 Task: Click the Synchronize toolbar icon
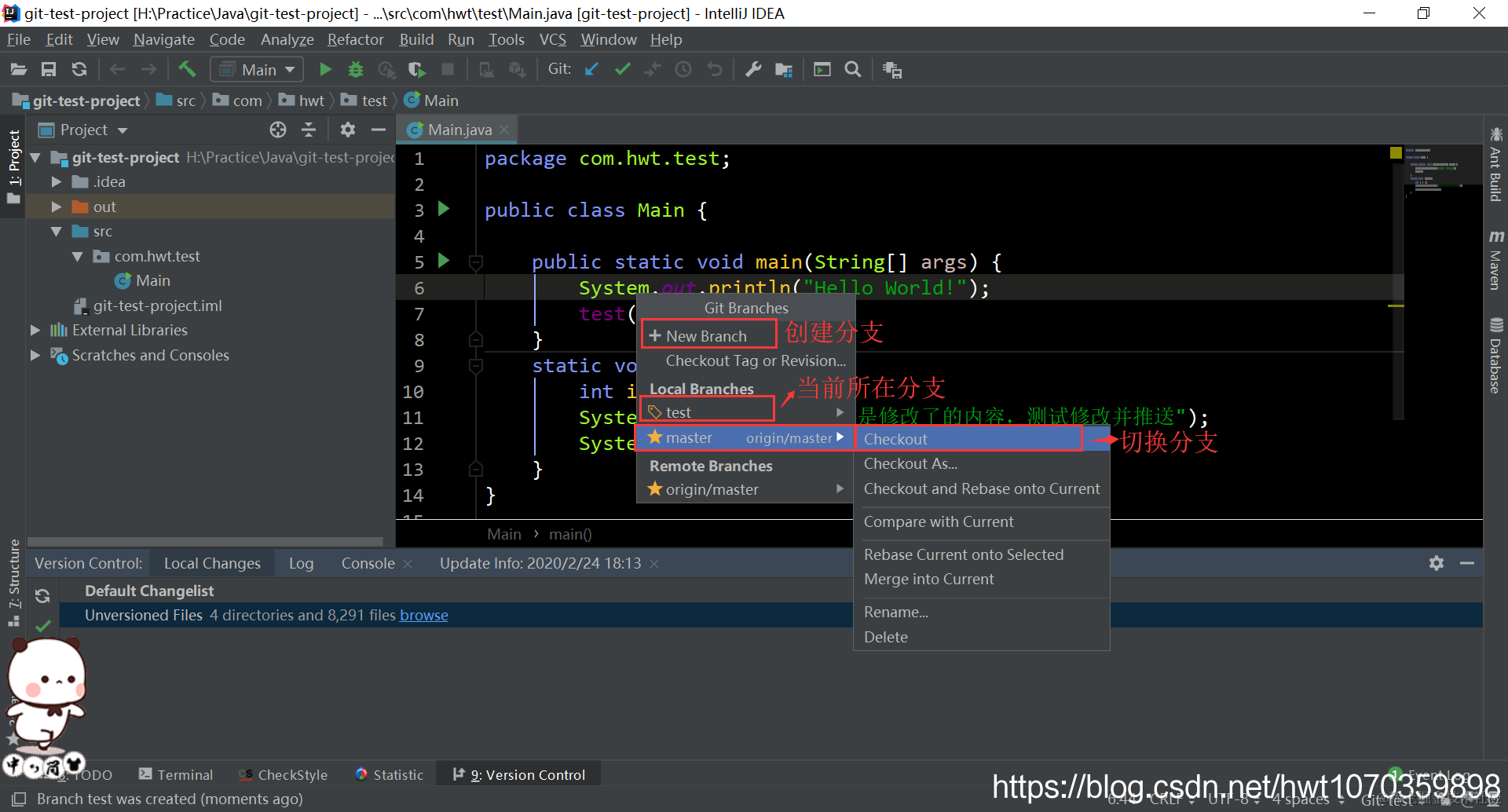click(79, 70)
